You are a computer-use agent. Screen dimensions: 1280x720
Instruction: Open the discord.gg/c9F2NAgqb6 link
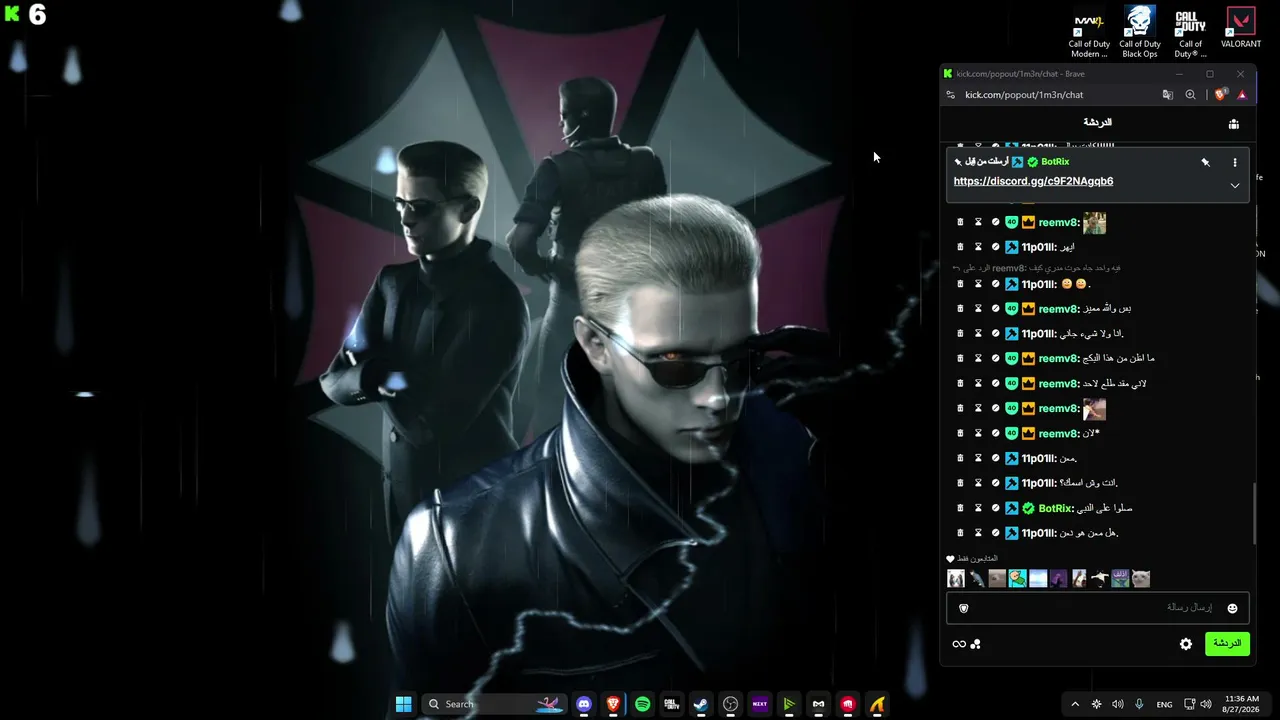coord(1033,181)
